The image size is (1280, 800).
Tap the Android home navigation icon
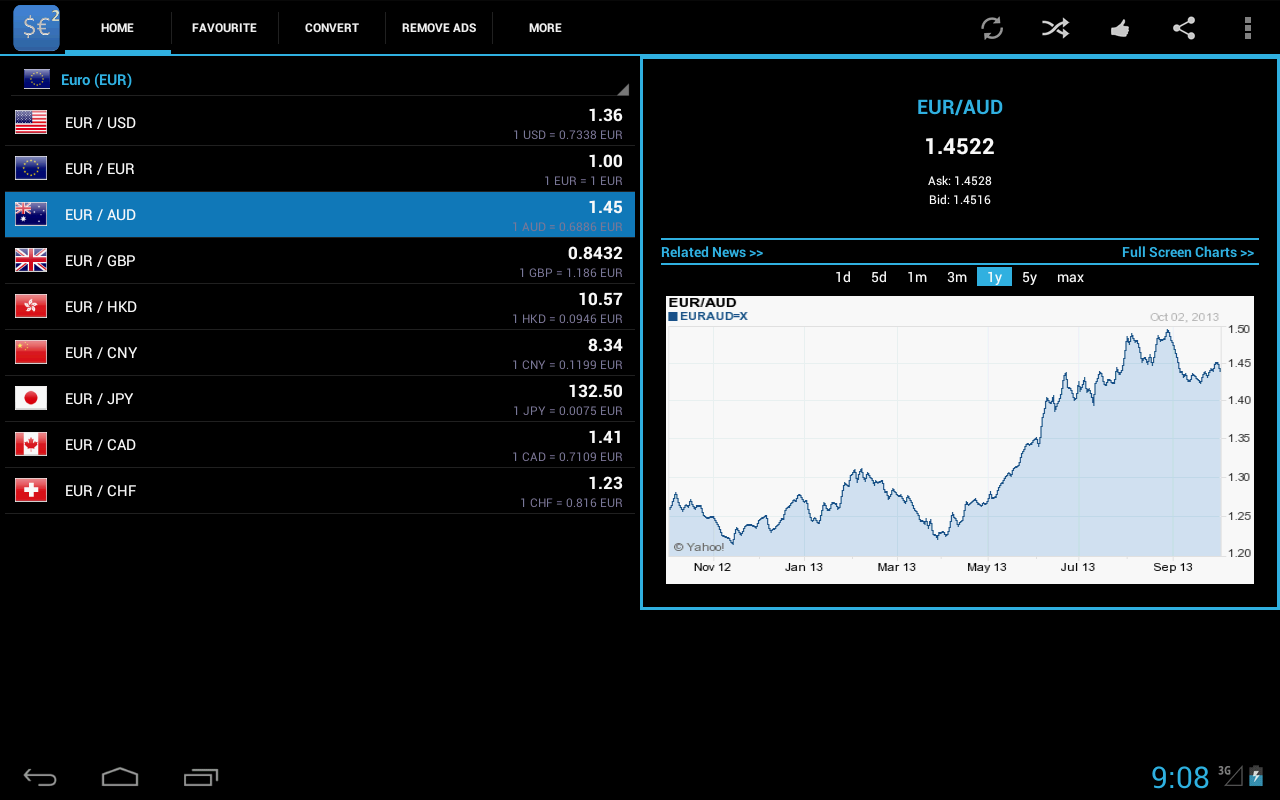coord(120,776)
